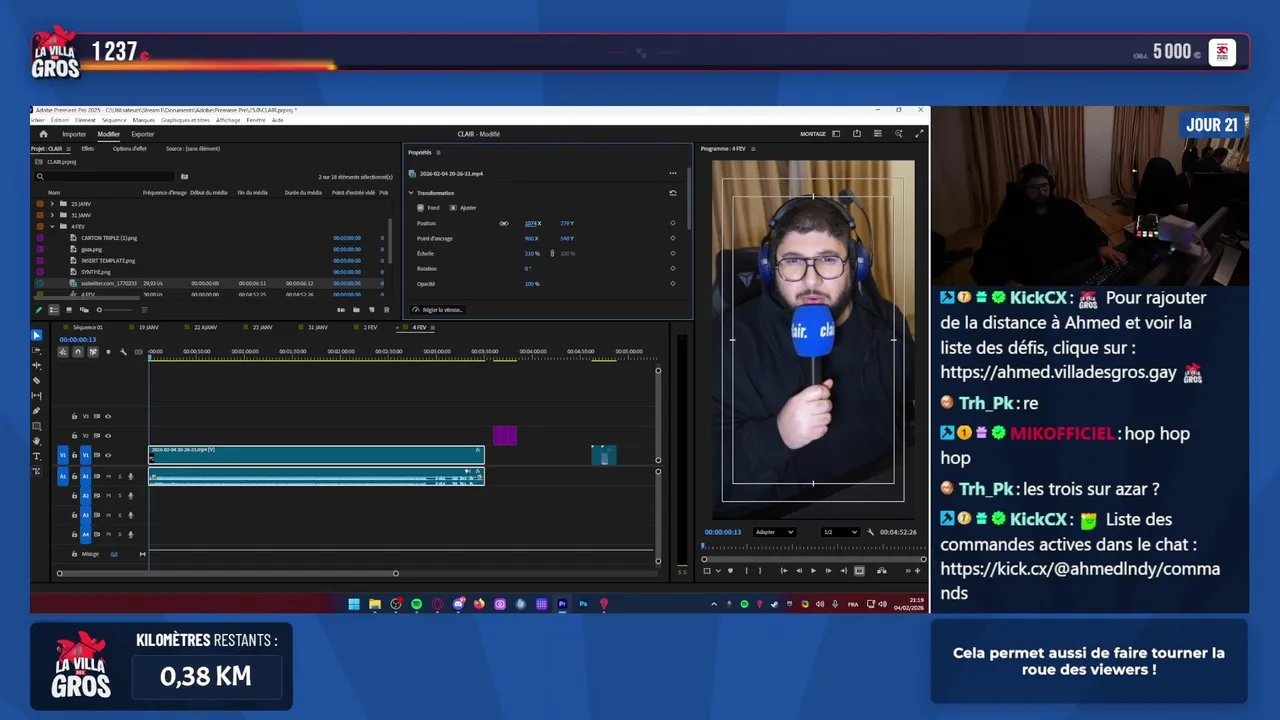This screenshot has height=720, width=1280.
Task: Click the delete trash icon in project panel
Action: point(386,309)
